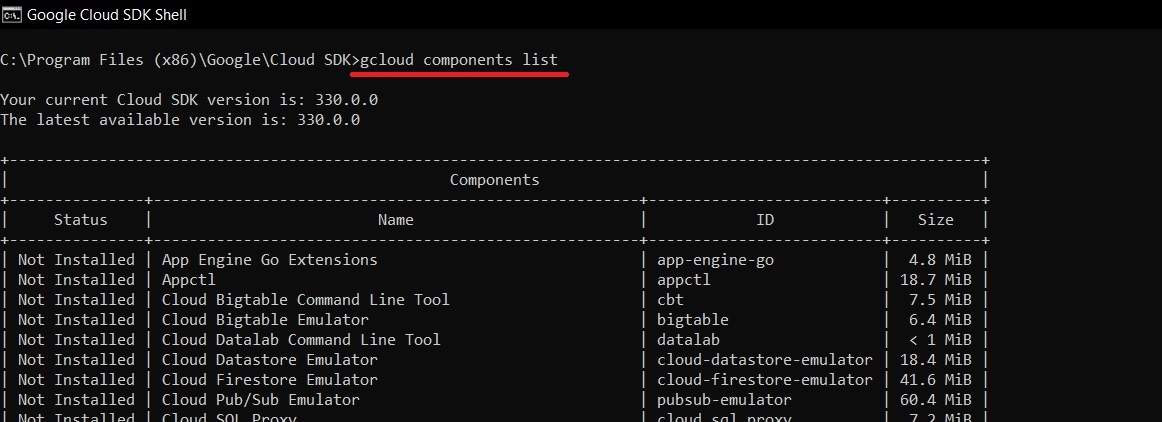Click the '41.6 MiB' size value
Viewport: 1162px width, 422px height.
coord(935,380)
